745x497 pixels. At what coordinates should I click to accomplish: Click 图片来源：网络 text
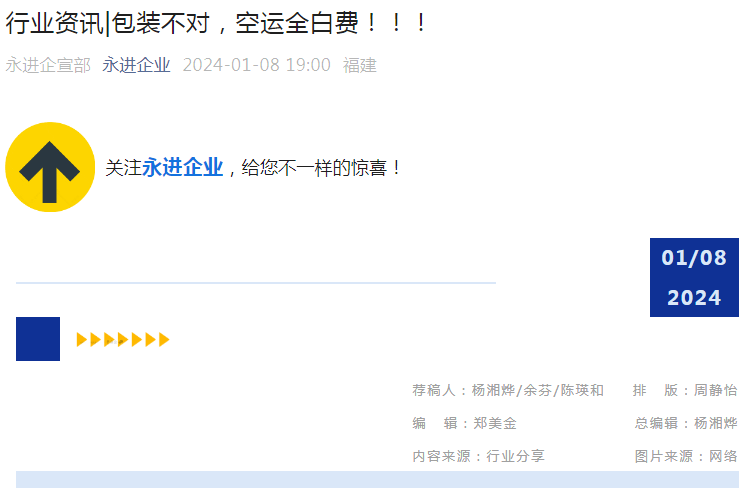click(x=686, y=456)
